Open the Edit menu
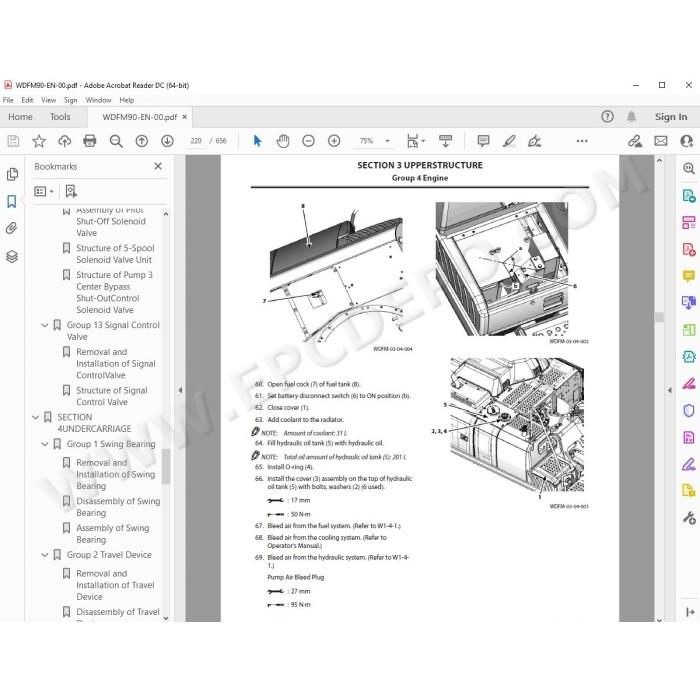This screenshot has width=700, height=700. click(x=27, y=100)
